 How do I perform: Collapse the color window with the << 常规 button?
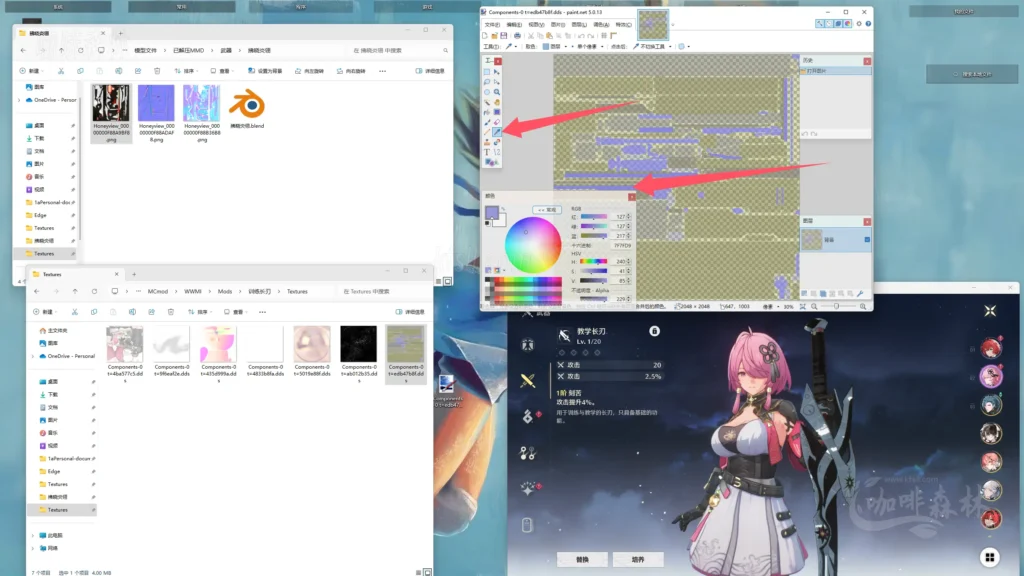(546, 209)
